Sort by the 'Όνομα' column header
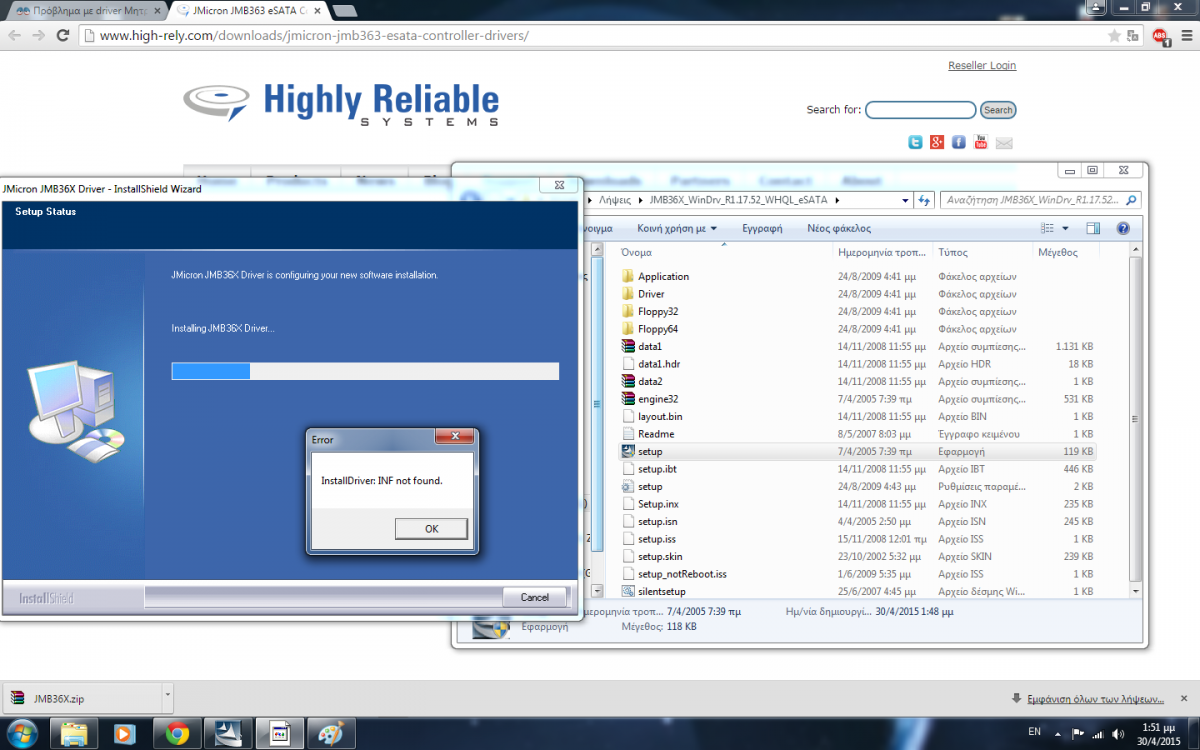 pos(724,253)
